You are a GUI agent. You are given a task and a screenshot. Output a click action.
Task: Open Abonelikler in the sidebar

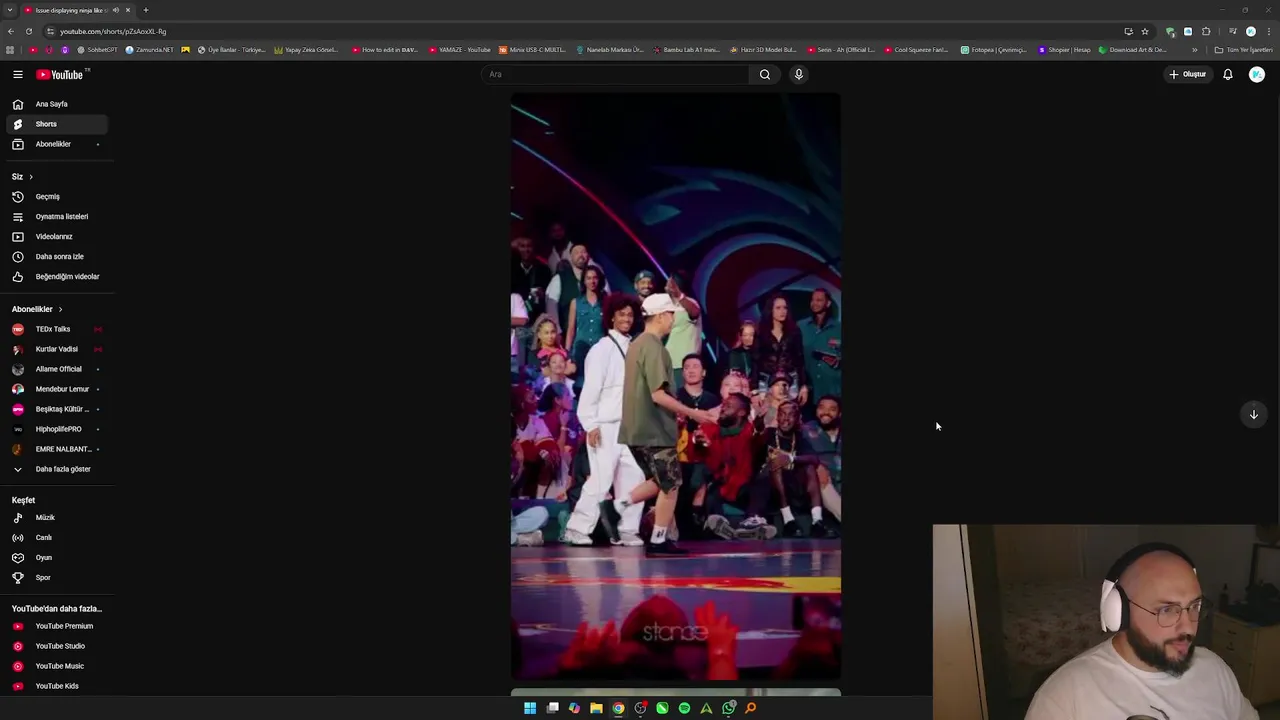(x=57, y=144)
